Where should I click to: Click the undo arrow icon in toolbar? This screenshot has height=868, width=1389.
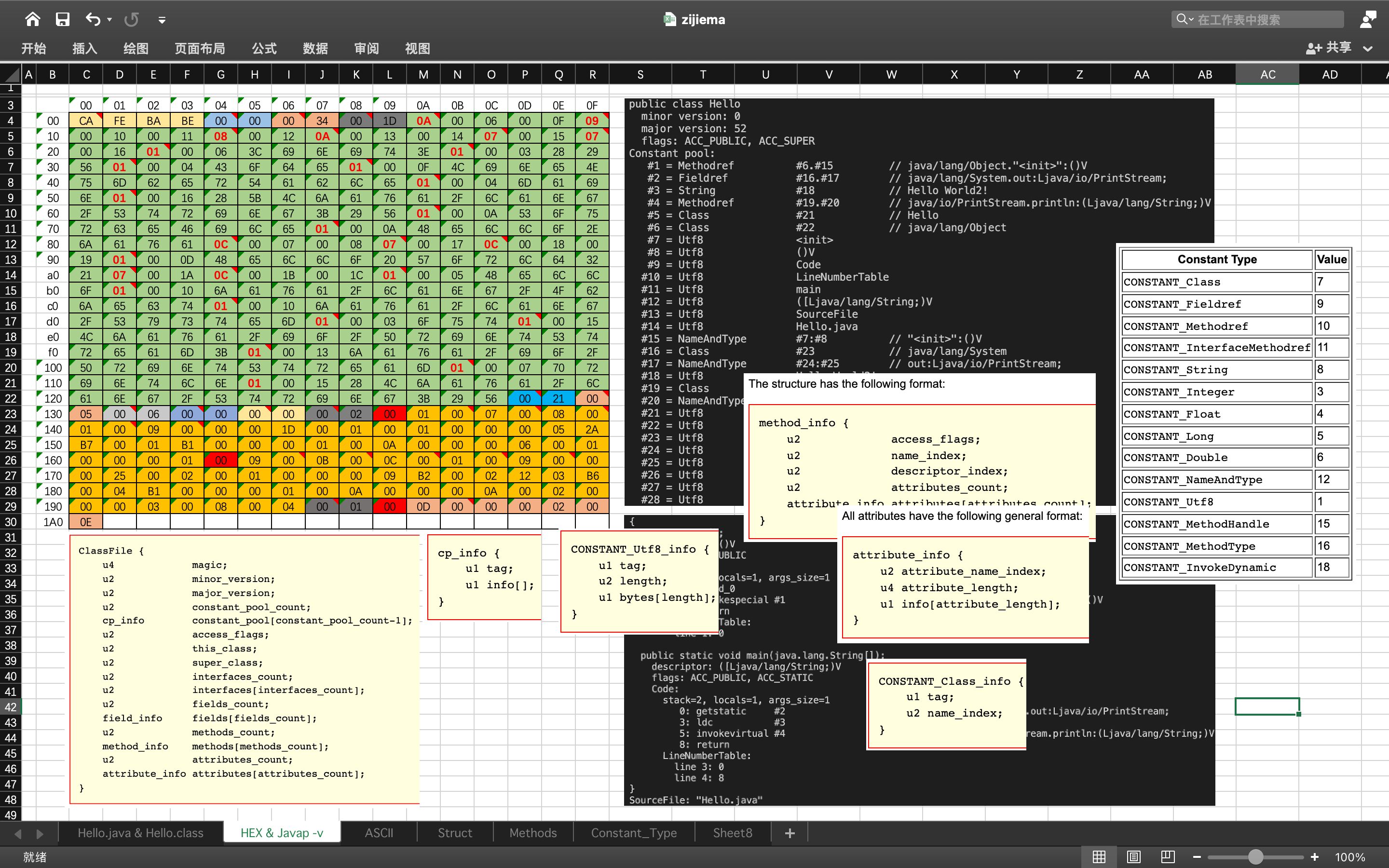[94, 20]
